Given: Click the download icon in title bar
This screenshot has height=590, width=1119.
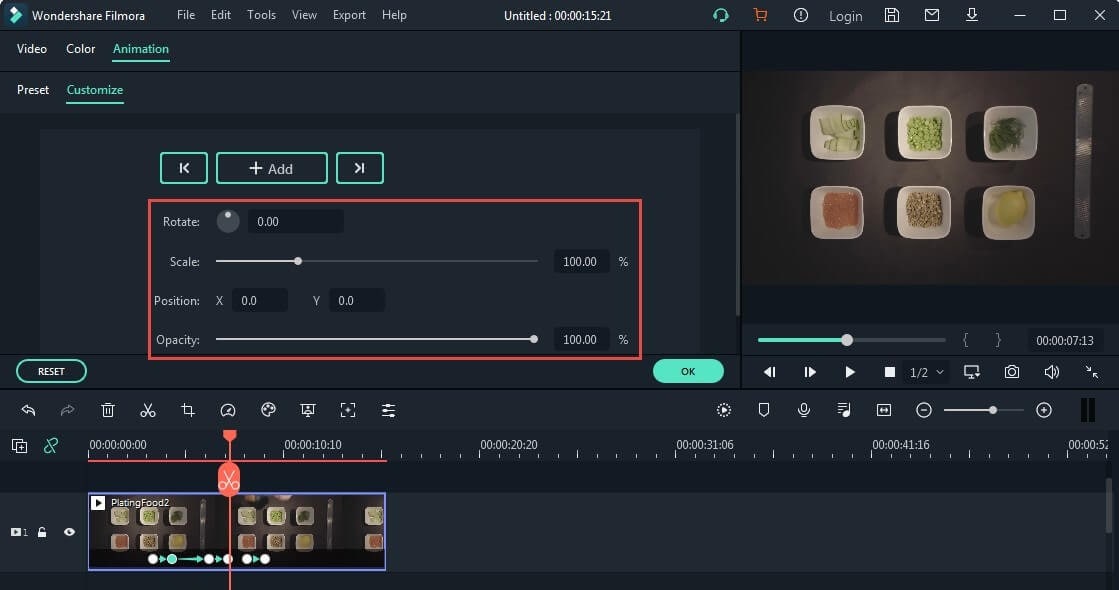Looking at the screenshot, I should 971,15.
